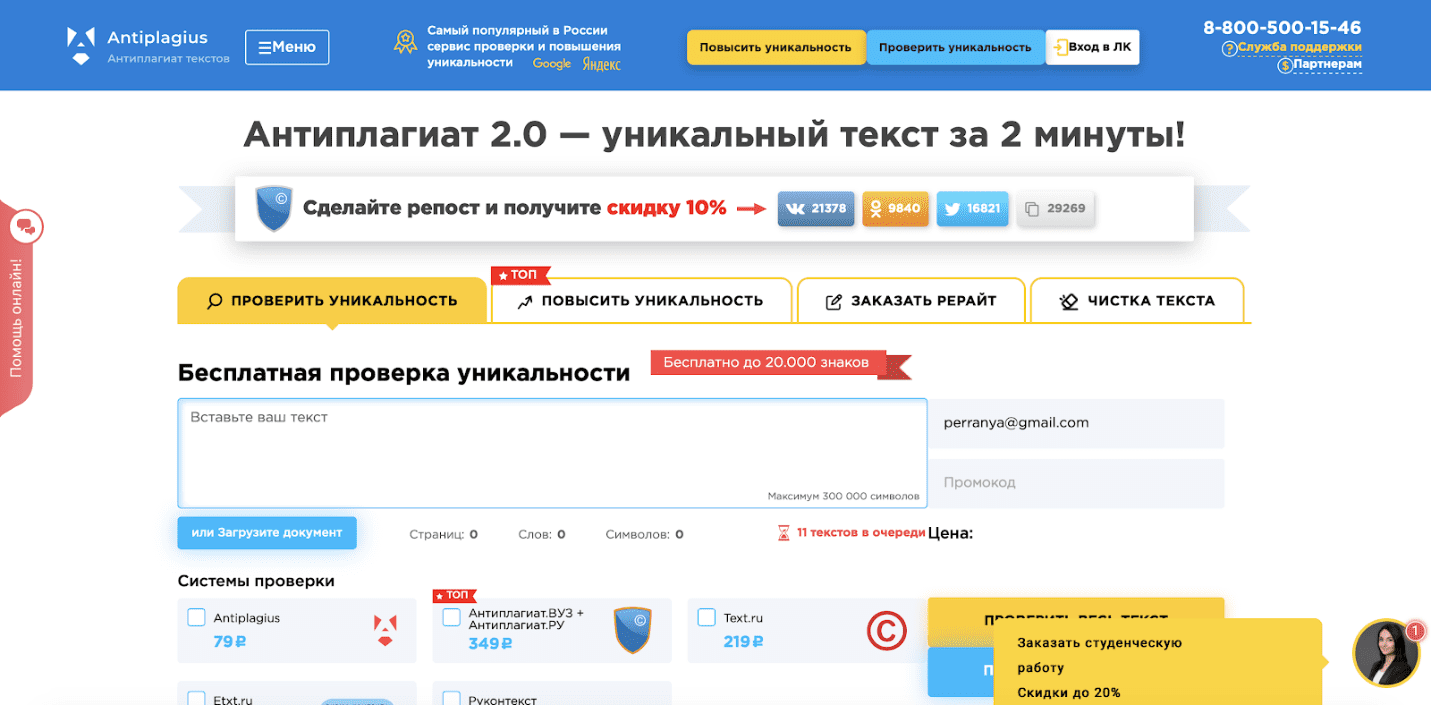Viewport: 1431px width, 705px height.
Task: Share via the VK repost button
Action: pos(816,209)
